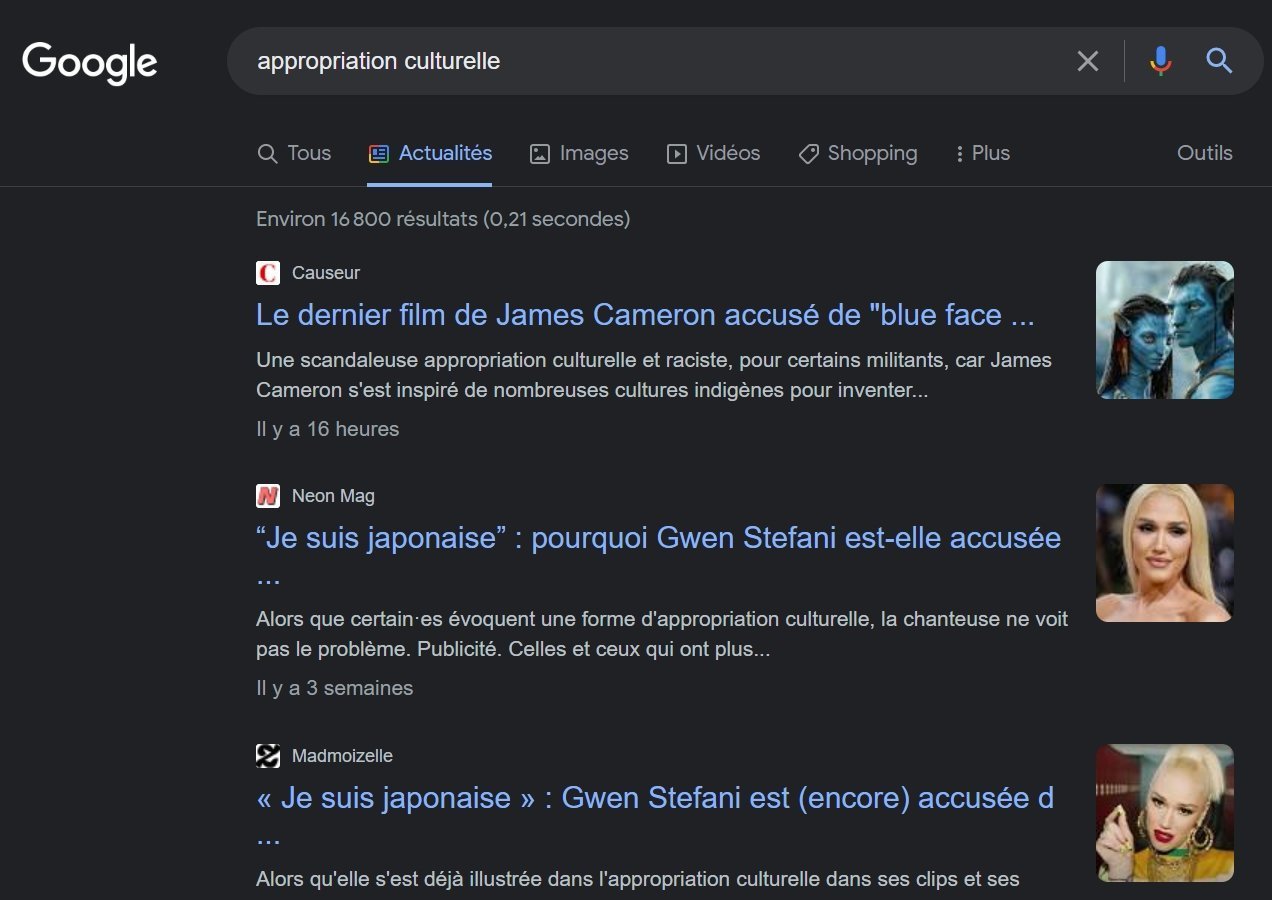1272x900 pixels.
Task: Click 'Il y a 16 heures' timestamp
Action: coord(327,429)
